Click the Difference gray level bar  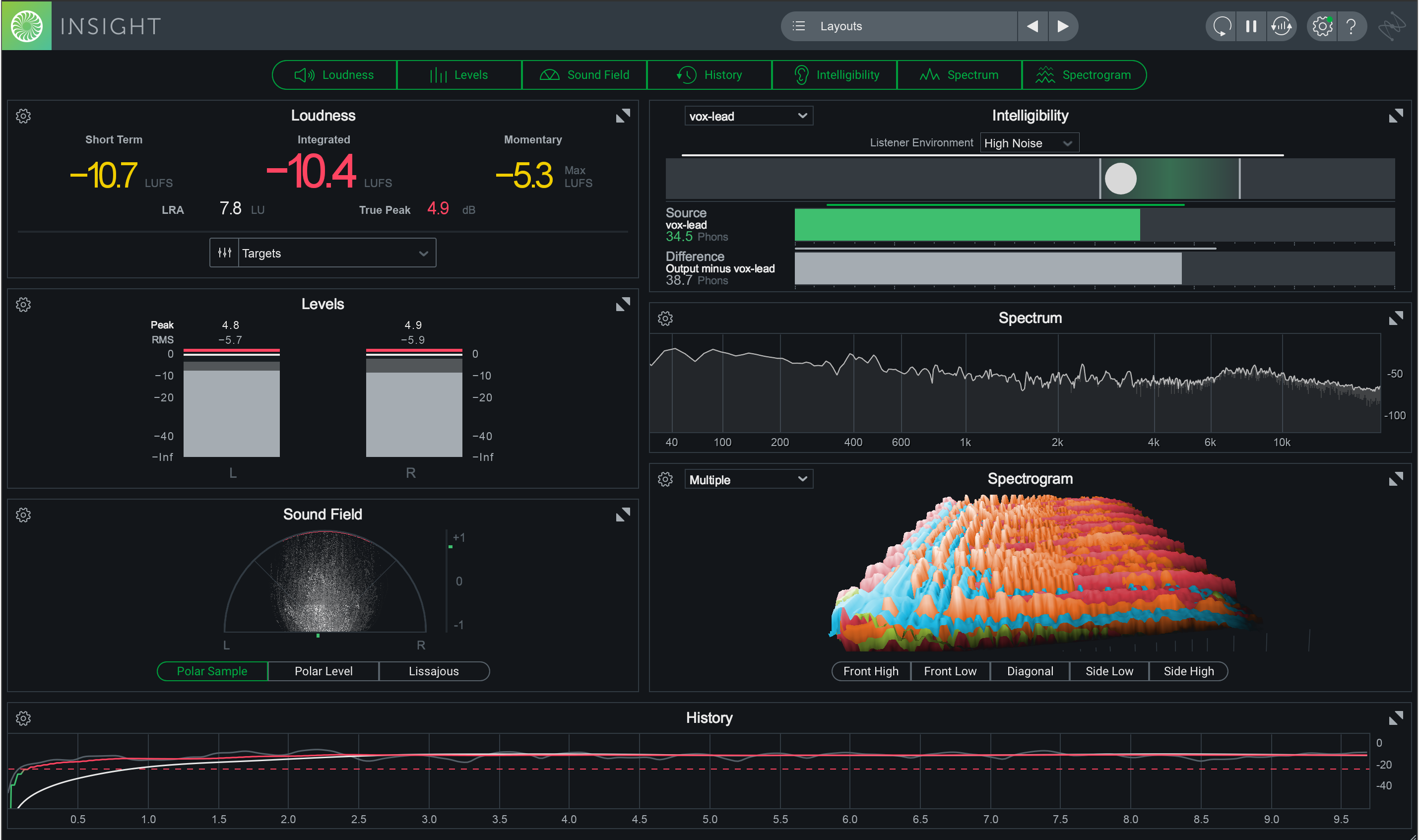pyautogui.click(x=988, y=268)
